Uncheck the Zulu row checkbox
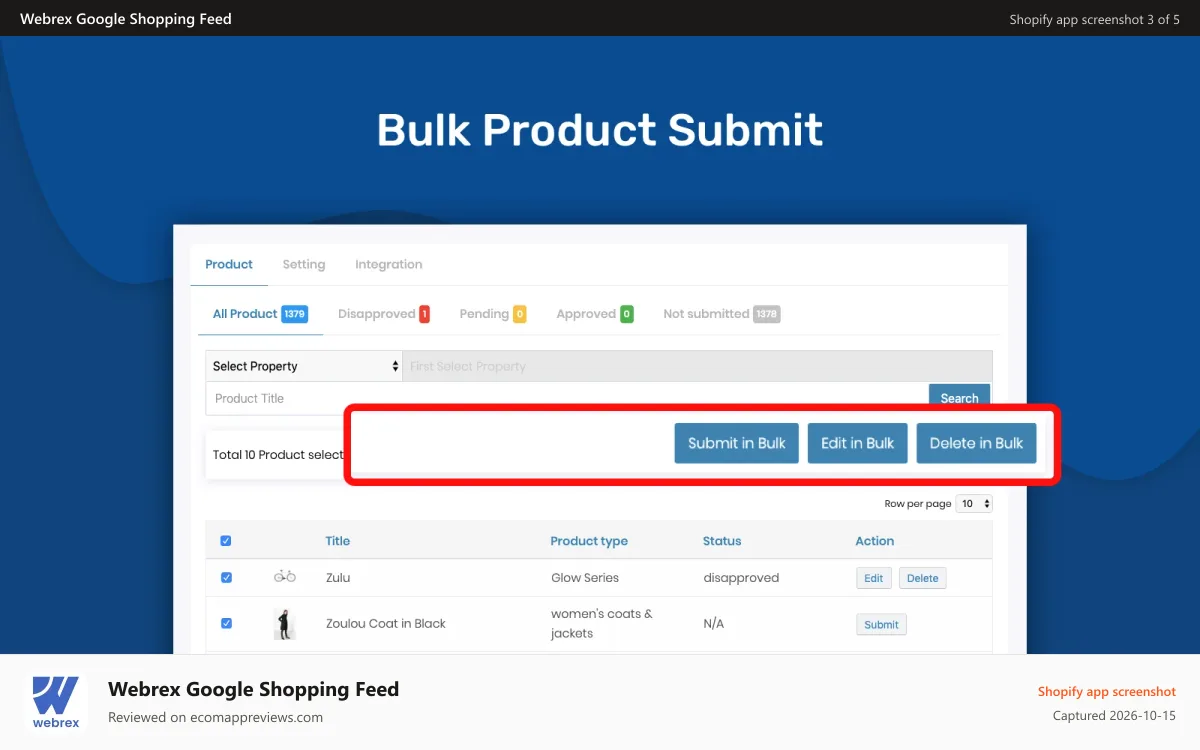 click(x=226, y=577)
